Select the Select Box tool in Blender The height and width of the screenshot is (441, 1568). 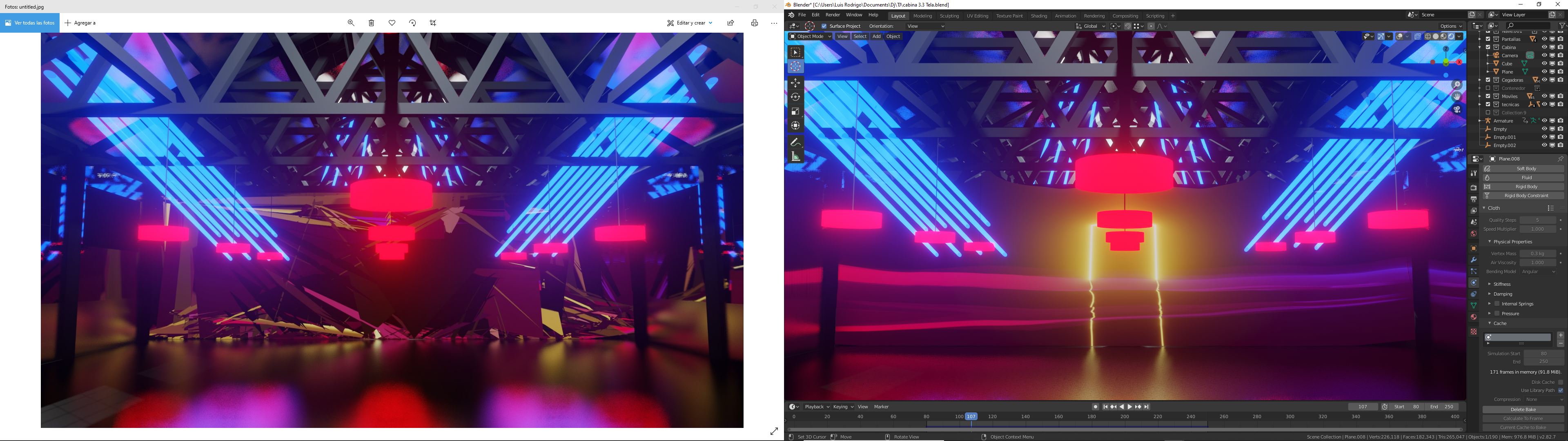795,52
